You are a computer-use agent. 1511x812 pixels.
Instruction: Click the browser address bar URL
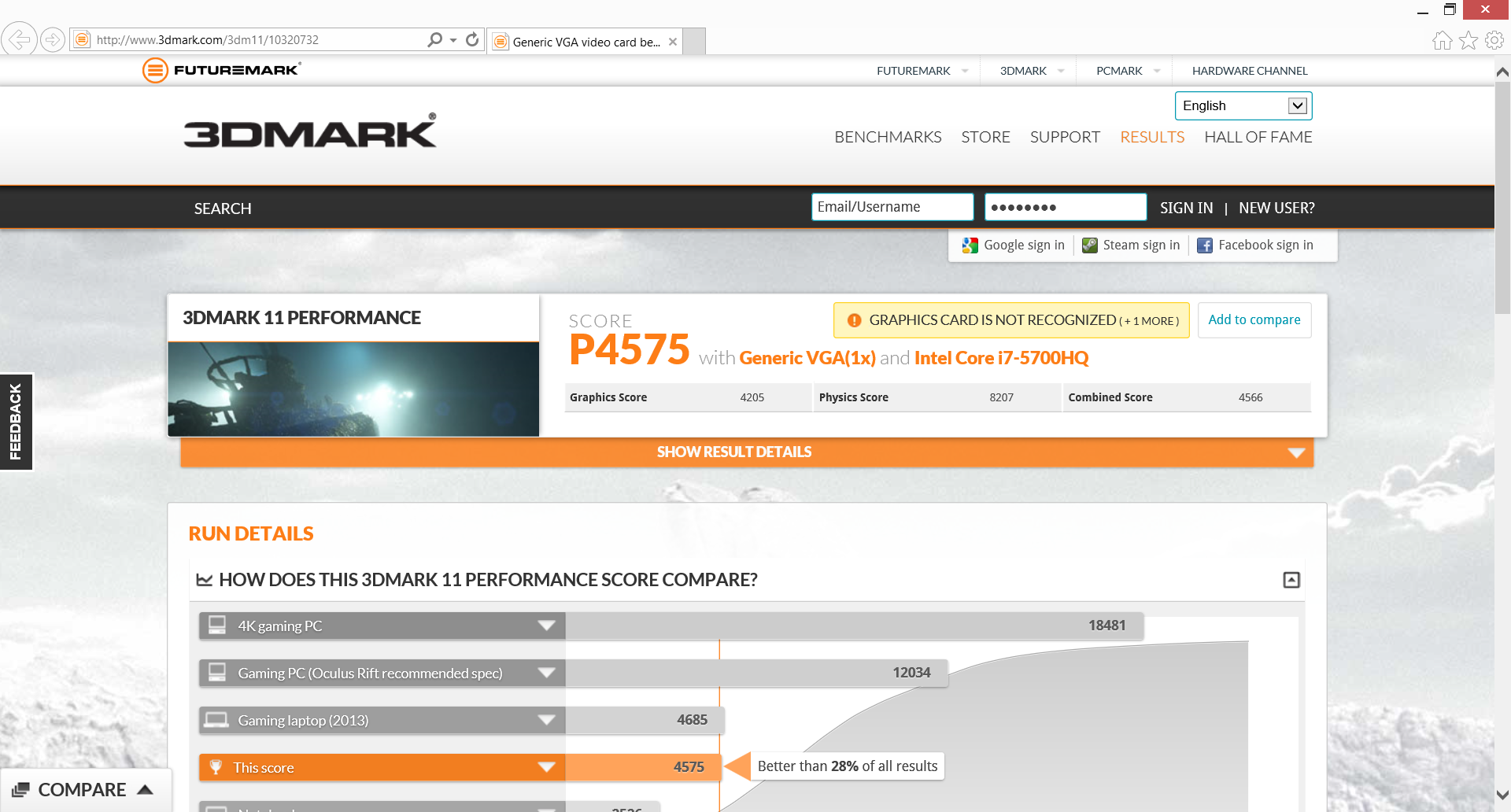coord(208,40)
